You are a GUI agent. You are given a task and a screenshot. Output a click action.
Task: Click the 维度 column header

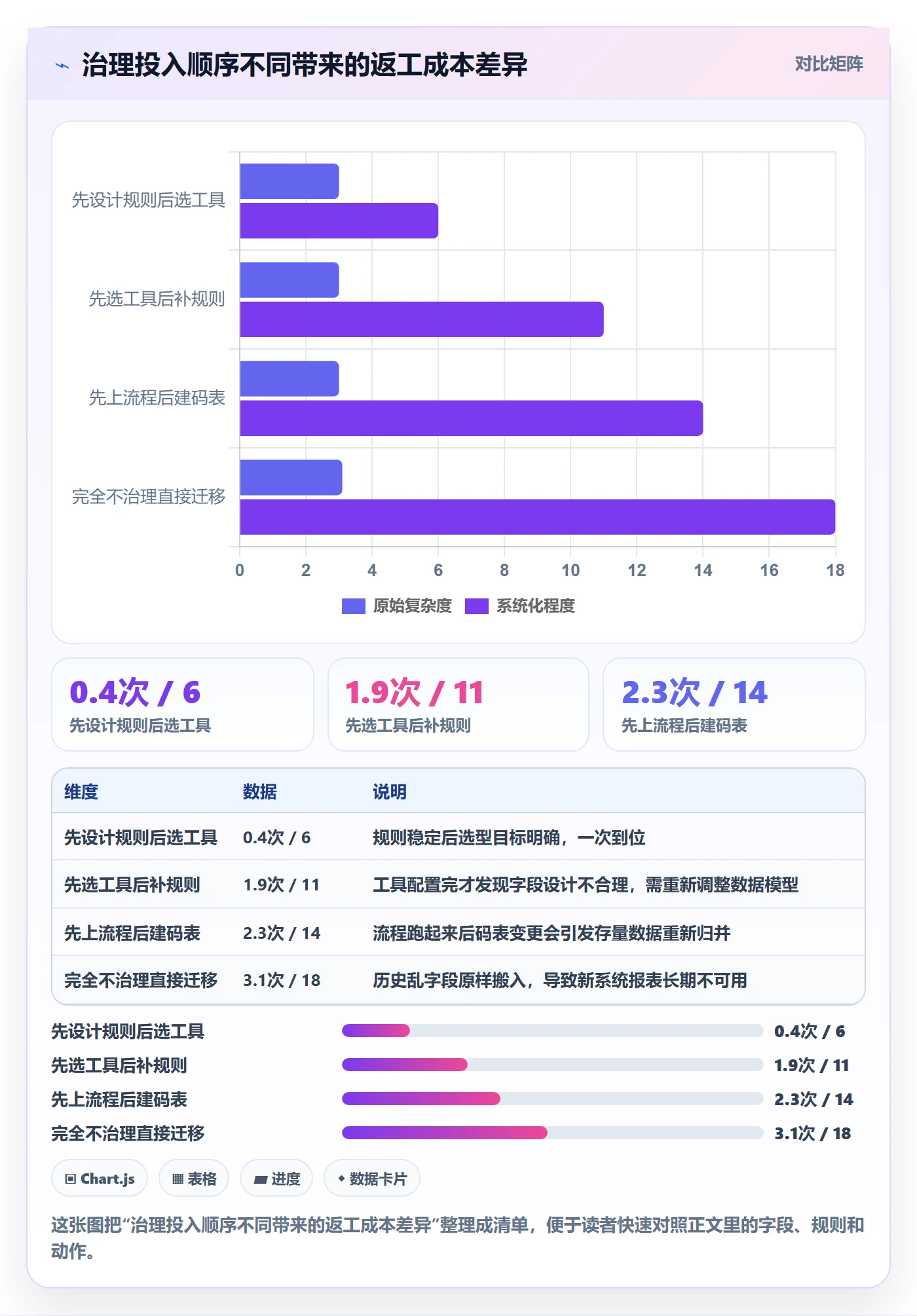(x=81, y=792)
